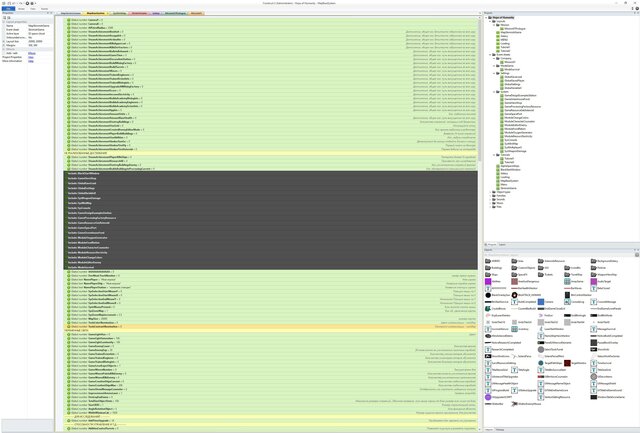Expand the Sounds folder in project tree
The width and height of the screenshot is (640, 433).
[490, 200]
